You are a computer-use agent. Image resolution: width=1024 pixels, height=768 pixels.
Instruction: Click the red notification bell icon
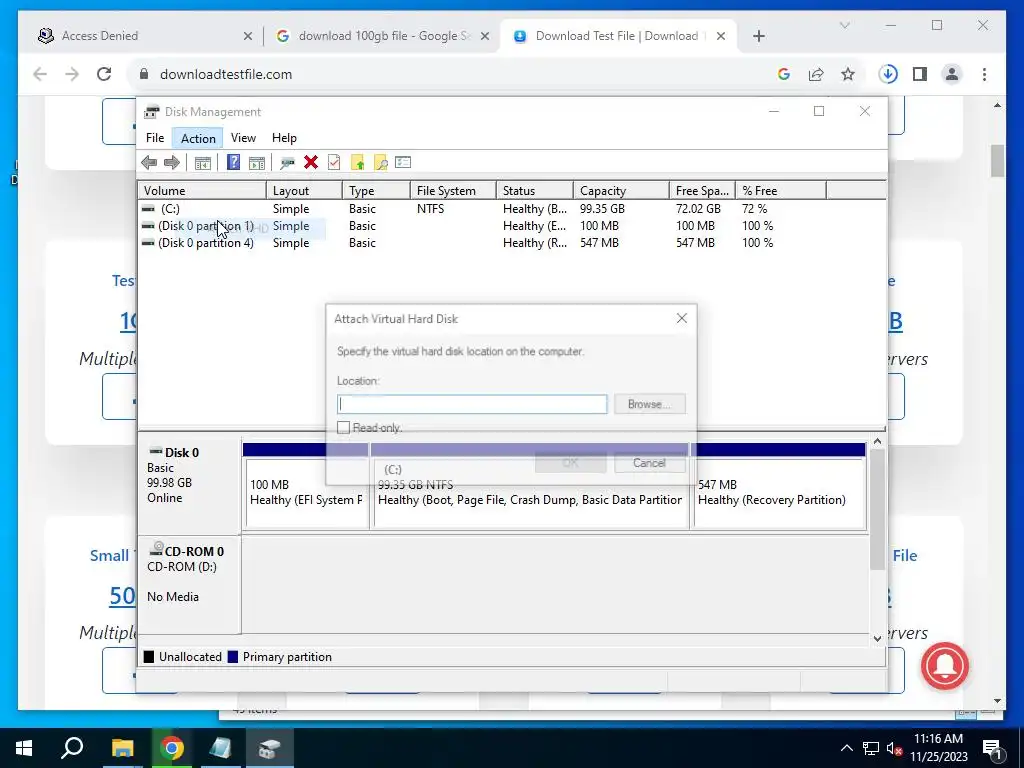coord(945,666)
